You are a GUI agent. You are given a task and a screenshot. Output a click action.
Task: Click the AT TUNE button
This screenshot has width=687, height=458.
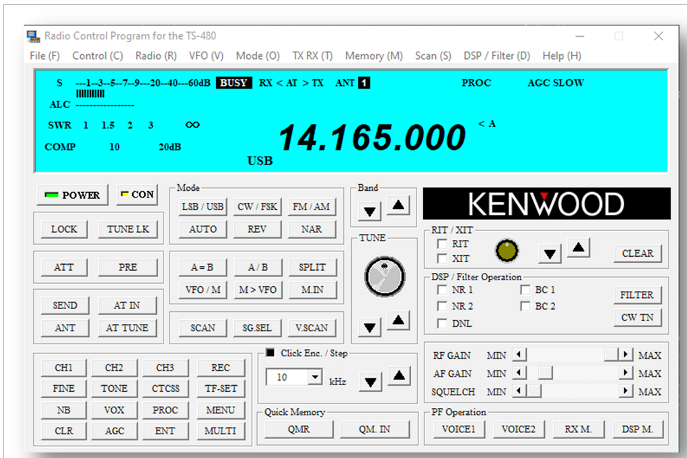[127, 328]
